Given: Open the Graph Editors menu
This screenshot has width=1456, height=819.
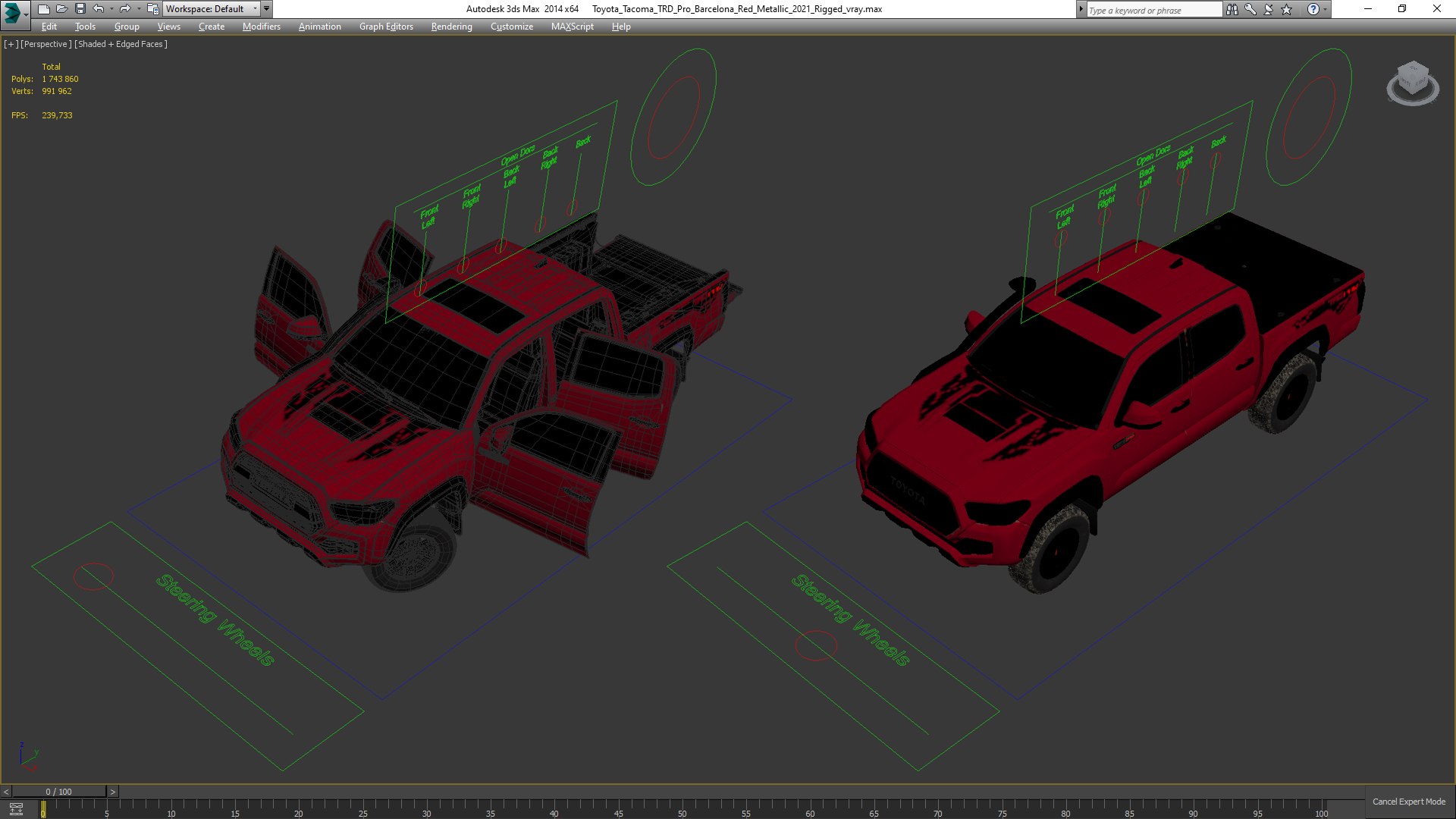Looking at the screenshot, I should tap(386, 27).
